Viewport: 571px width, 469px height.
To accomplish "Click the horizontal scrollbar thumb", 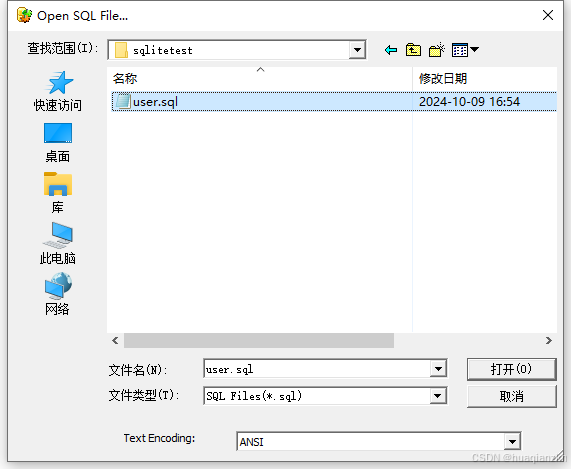I will pos(259,340).
